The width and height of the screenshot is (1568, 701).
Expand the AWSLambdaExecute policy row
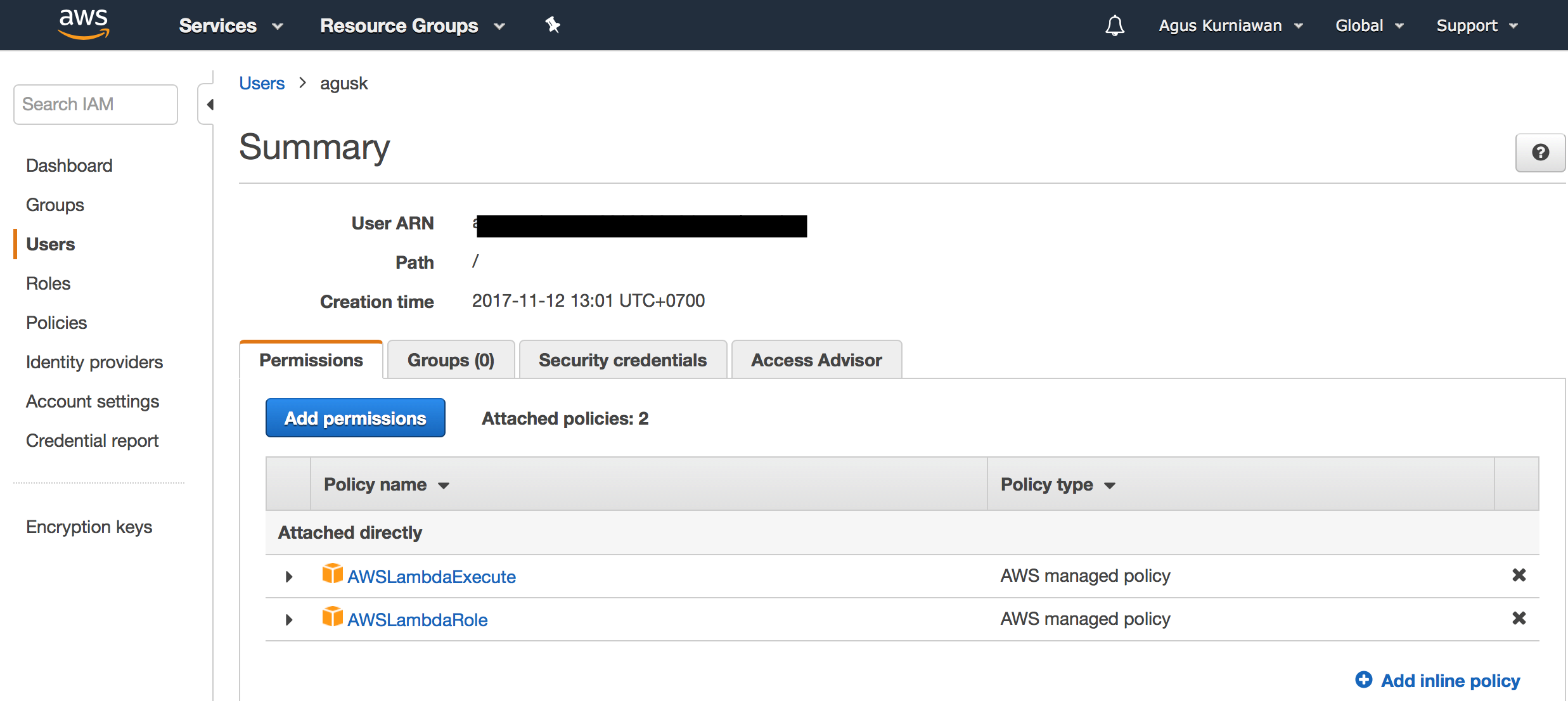pyautogui.click(x=289, y=576)
